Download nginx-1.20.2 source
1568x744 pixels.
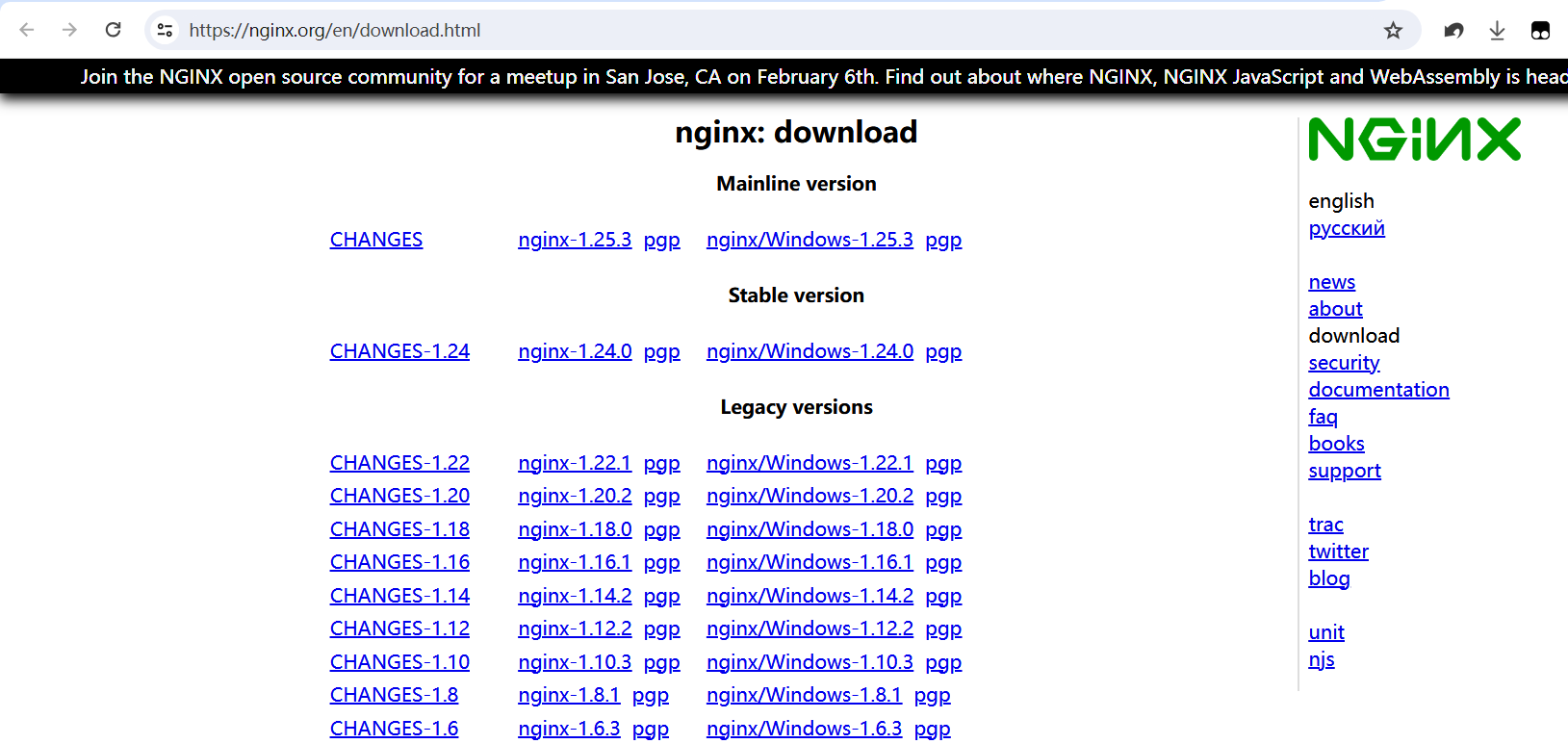(575, 496)
